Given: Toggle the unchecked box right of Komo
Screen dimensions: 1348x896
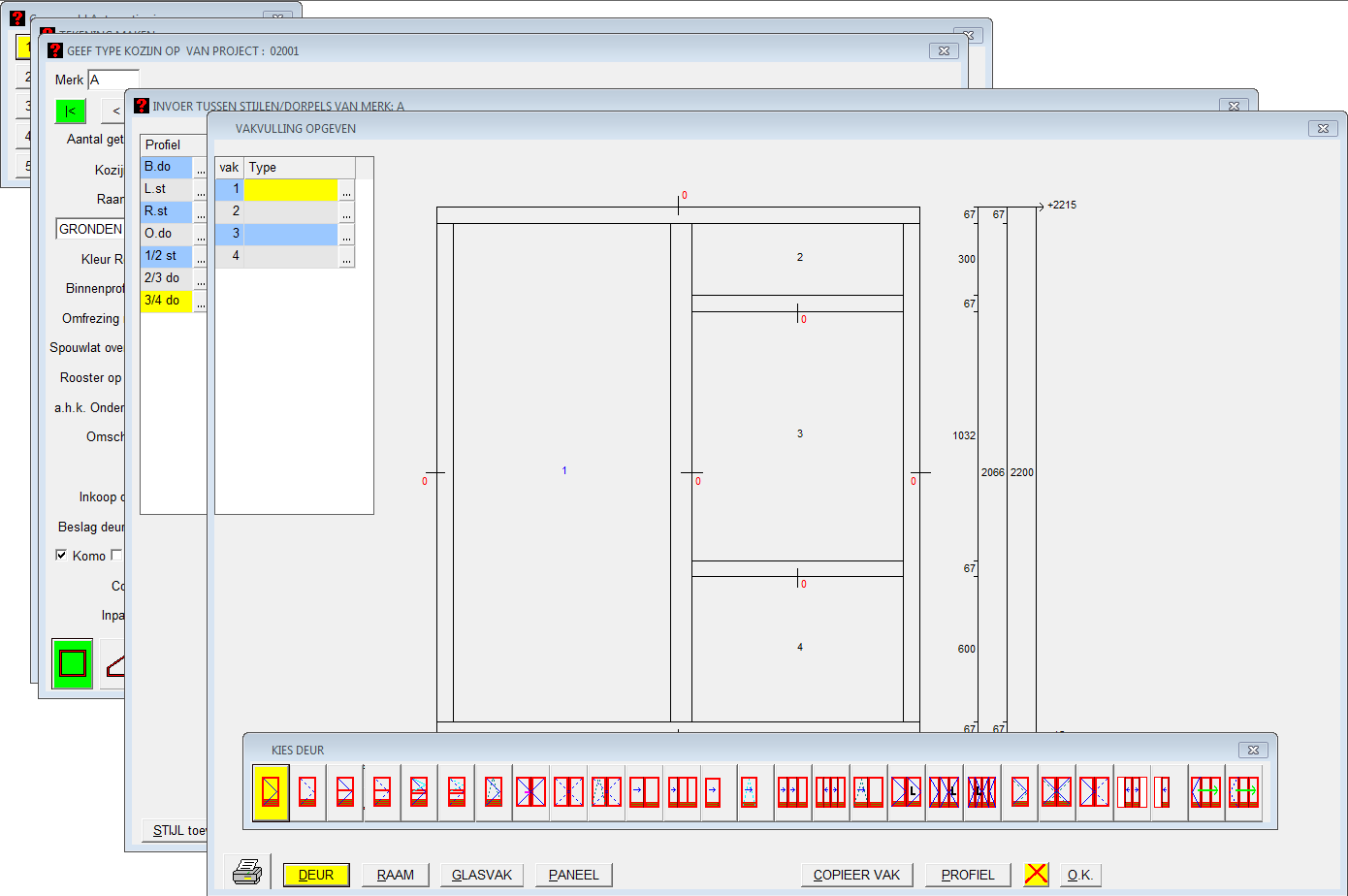Looking at the screenshot, I should [116, 556].
